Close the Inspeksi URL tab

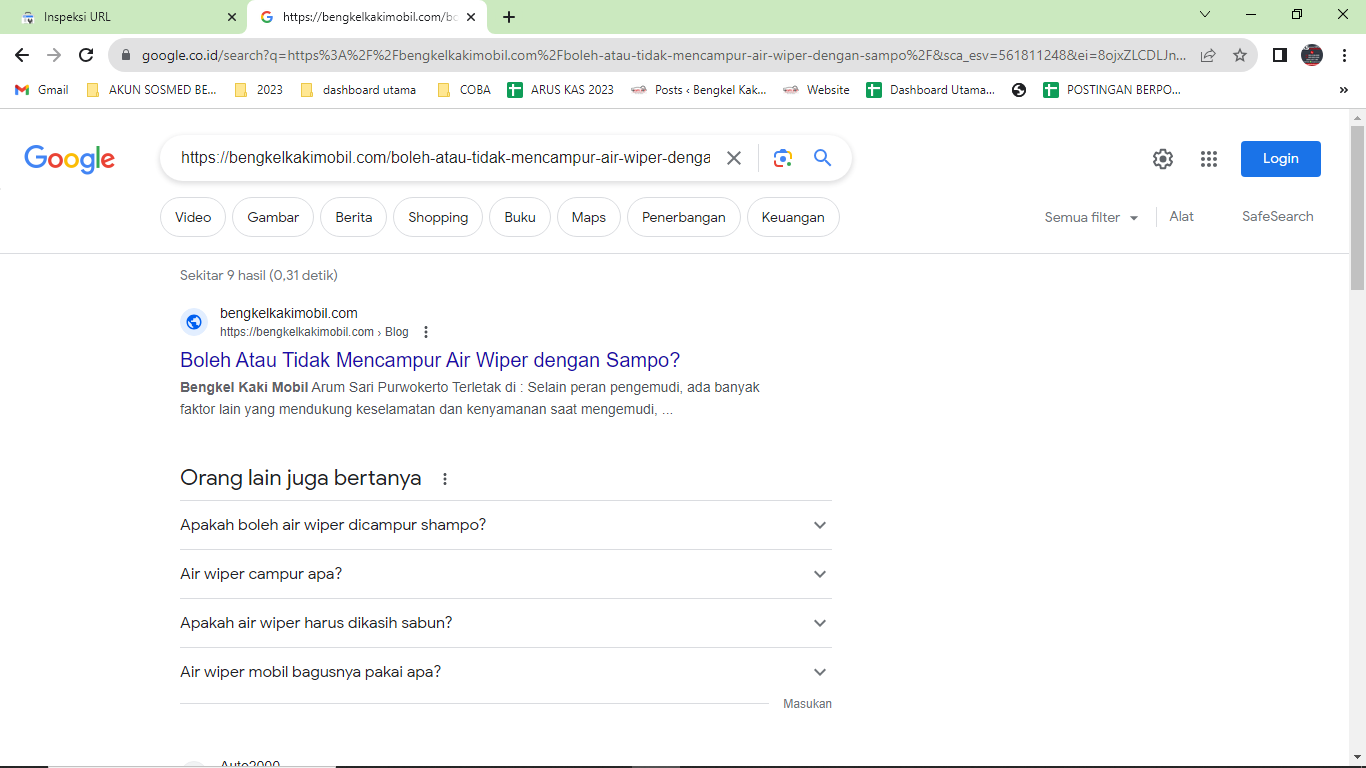click(x=232, y=17)
